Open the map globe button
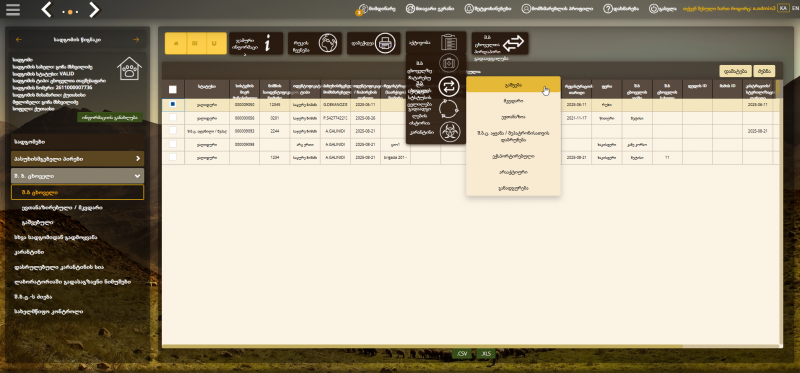800x373 pixels. (315, 43)
